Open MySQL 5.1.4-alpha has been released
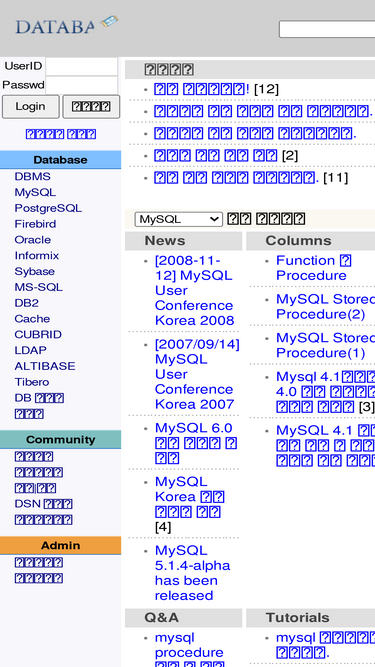Image resolution: width=375 pixels, height=667 pixels. point(192,573)
